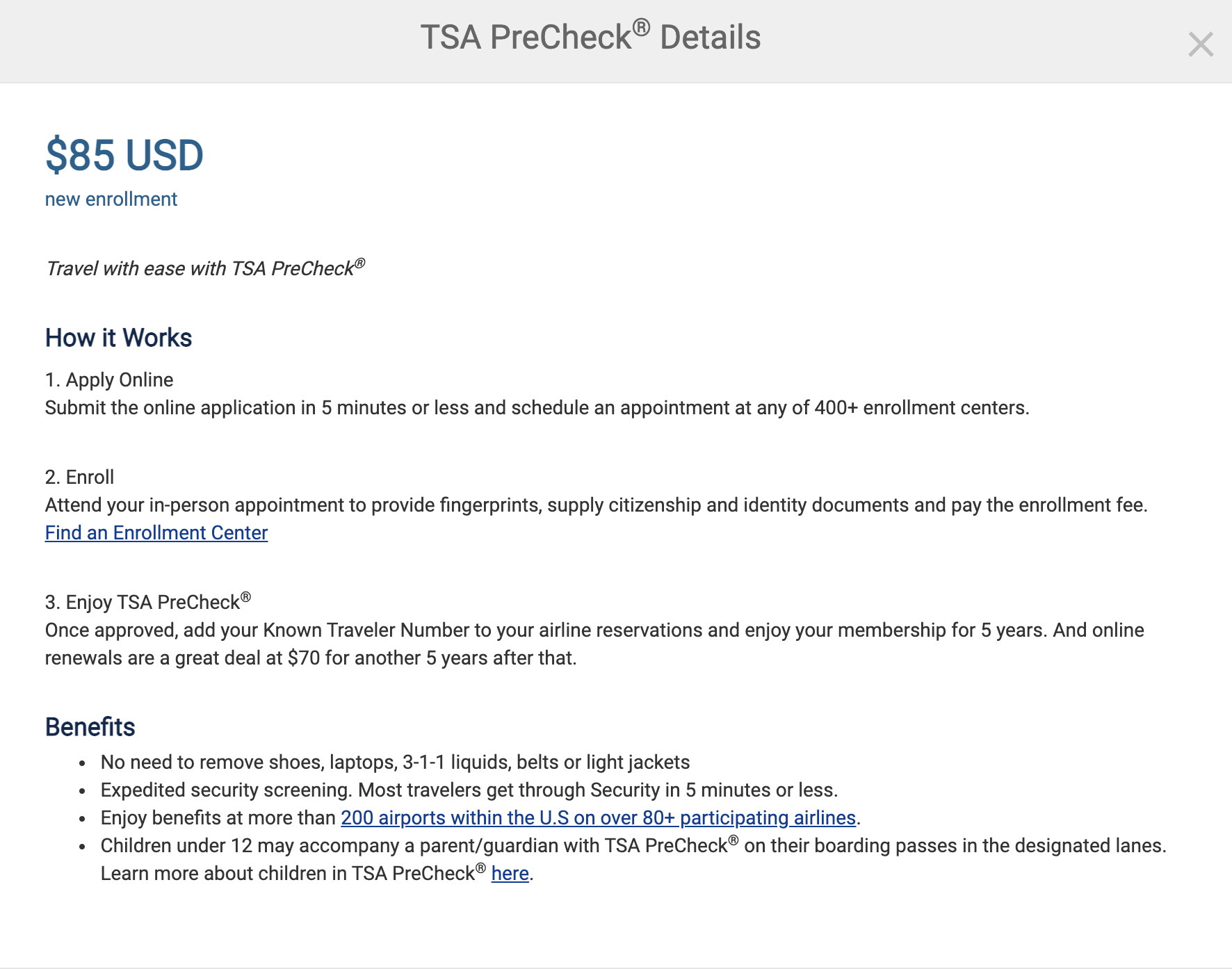1232x969 pixels.
Task: Open the Find an Enrollment Center link
Action: 156,532
